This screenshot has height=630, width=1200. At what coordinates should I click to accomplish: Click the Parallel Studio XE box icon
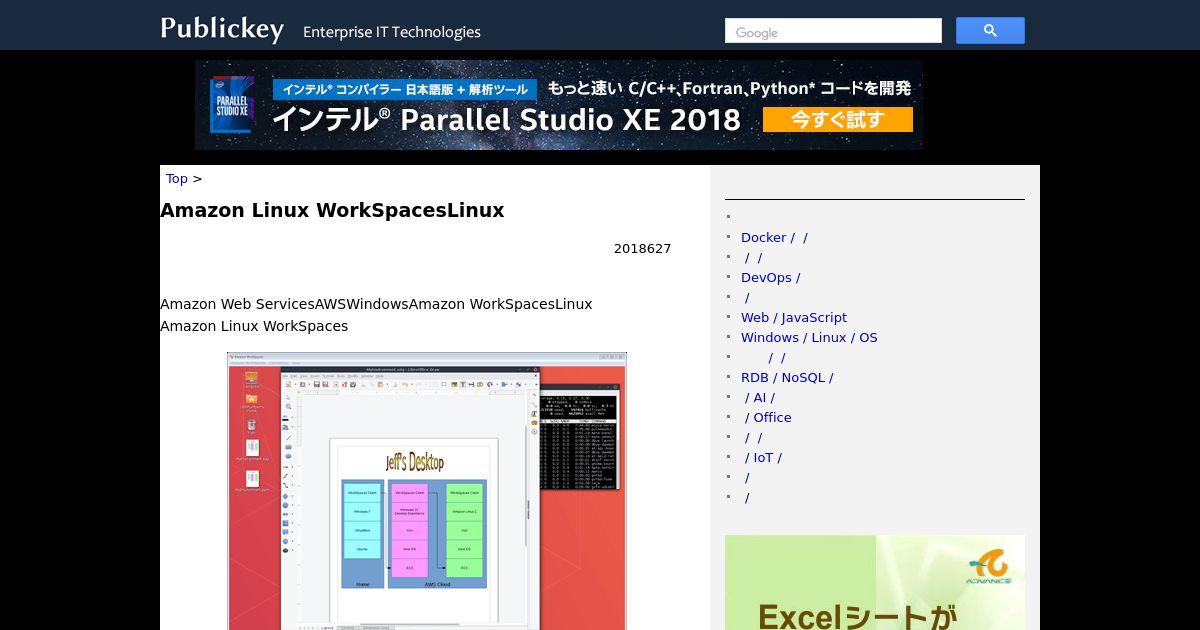232,105
